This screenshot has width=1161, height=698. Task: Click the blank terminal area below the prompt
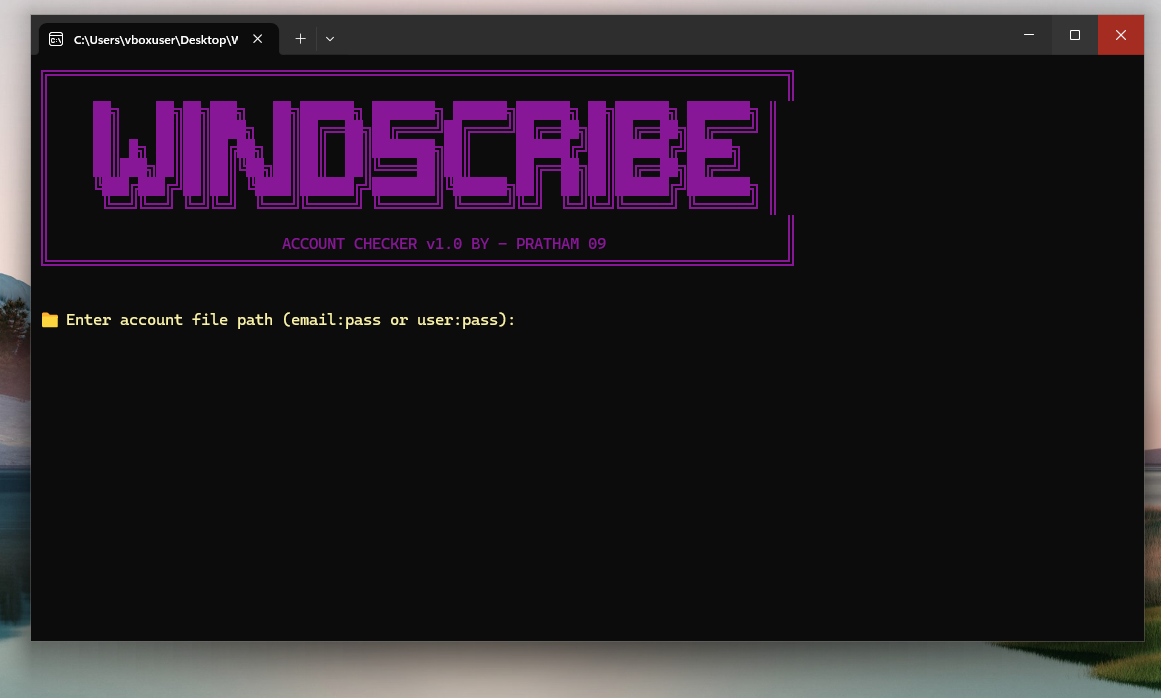pyautogui.click(x=585, y=481)
